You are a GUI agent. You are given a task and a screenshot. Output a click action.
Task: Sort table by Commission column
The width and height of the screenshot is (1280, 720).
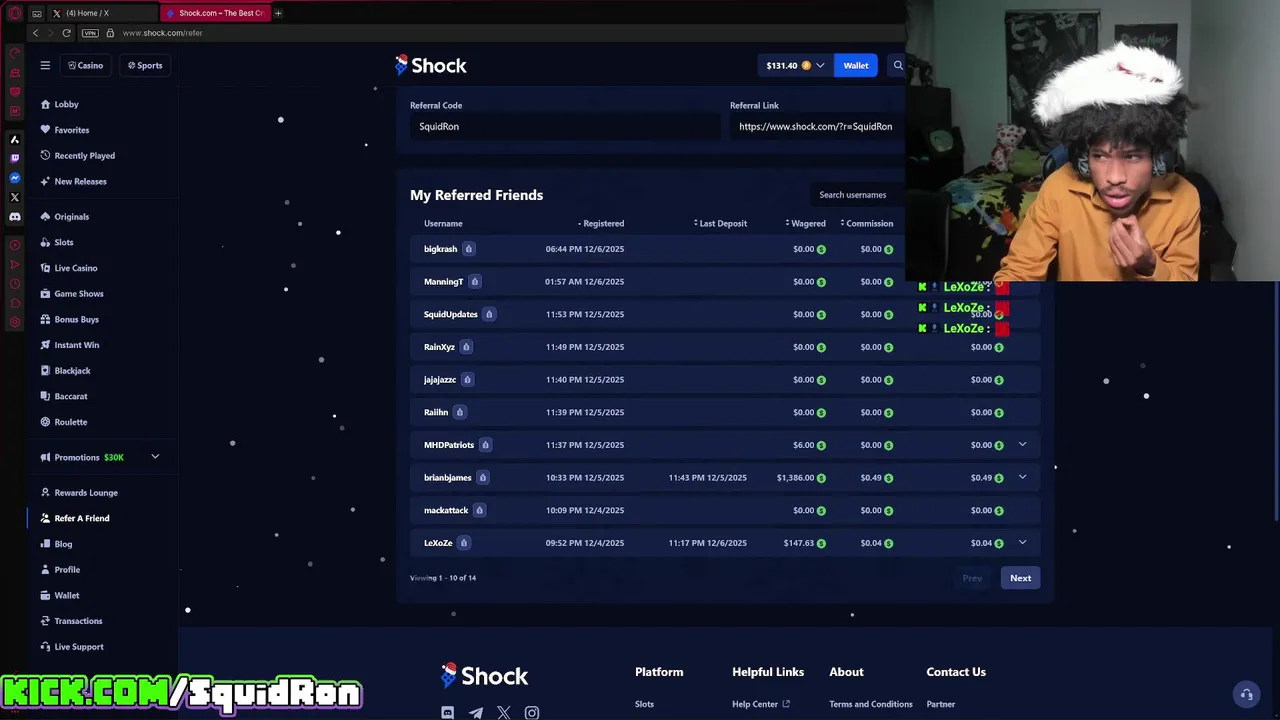(x=866, y=223)
